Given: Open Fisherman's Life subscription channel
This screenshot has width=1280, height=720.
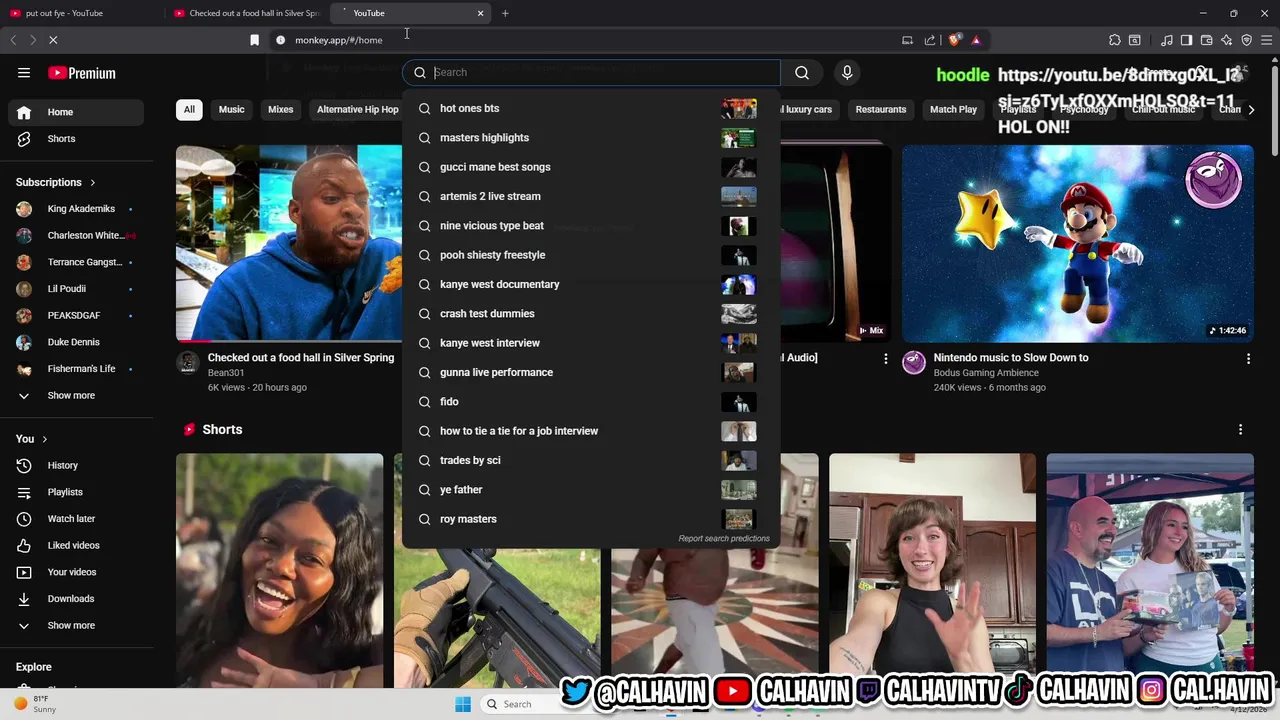Looking at the screenshot, I should [x=76, y=369].
